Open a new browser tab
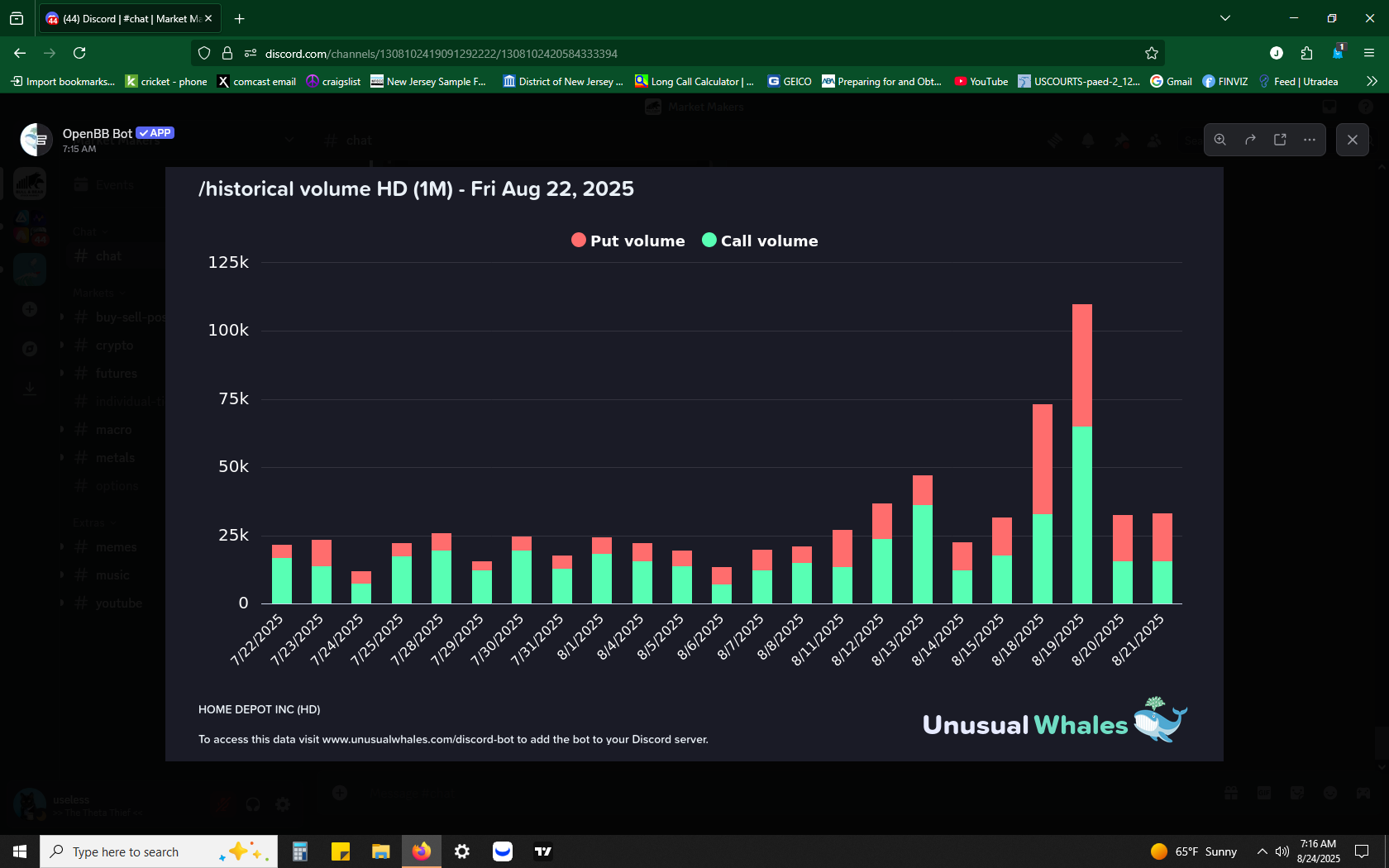 (x=239, y=18)
